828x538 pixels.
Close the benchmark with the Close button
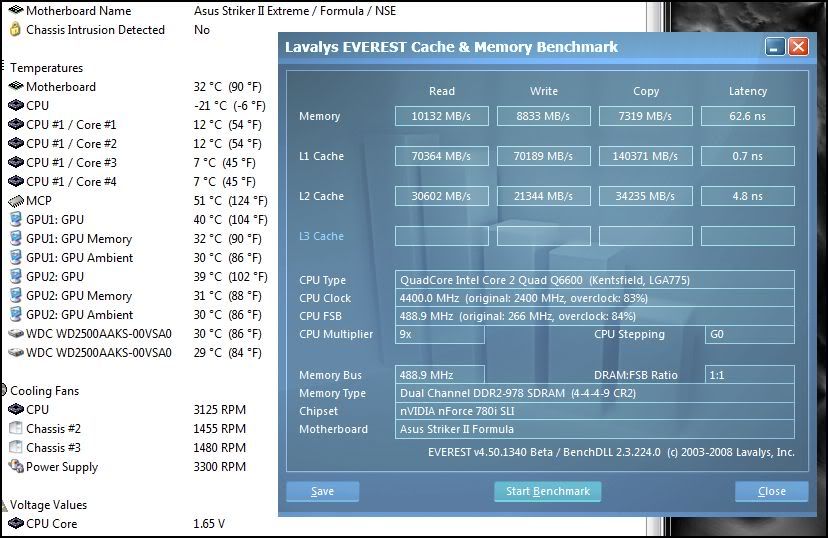[x=771, y=492]
